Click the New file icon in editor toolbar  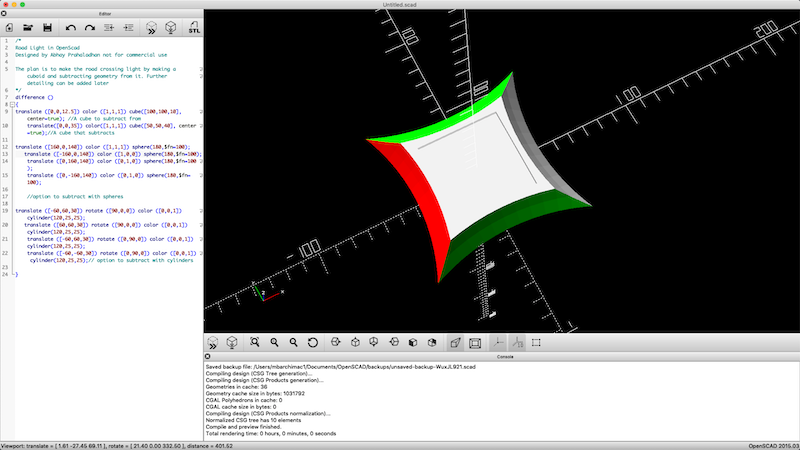point(9,28)
